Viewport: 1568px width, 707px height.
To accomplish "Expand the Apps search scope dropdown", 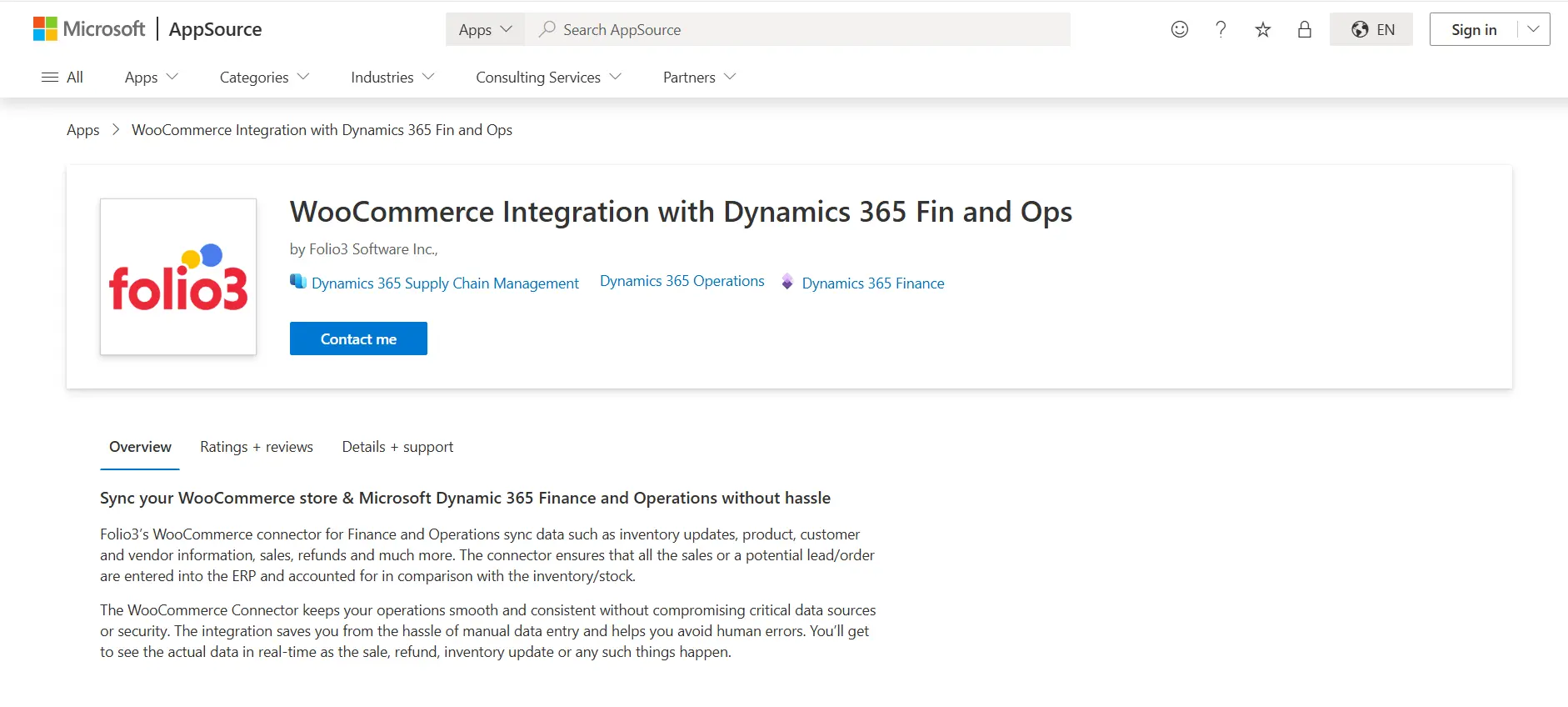I will click(x=485, y=30).
